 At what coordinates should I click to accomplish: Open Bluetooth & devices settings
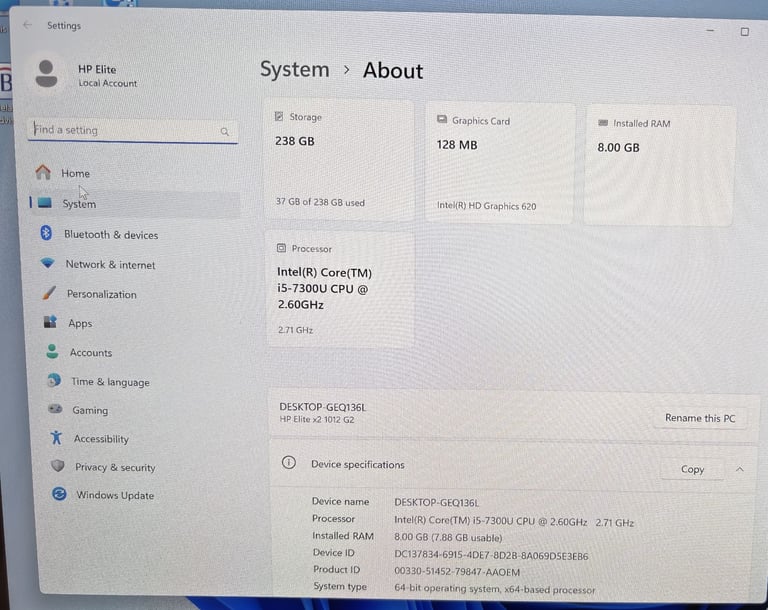[136, 234]
